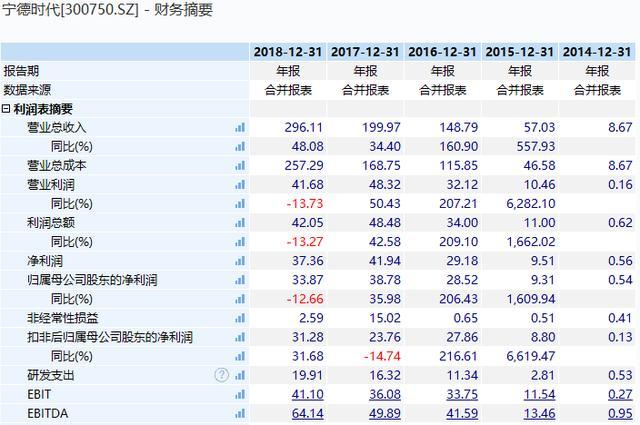Collapse the 利润表摘要 section
Image resolution: width=640 pixels, height=425 pixels.
tap(6, 109)
